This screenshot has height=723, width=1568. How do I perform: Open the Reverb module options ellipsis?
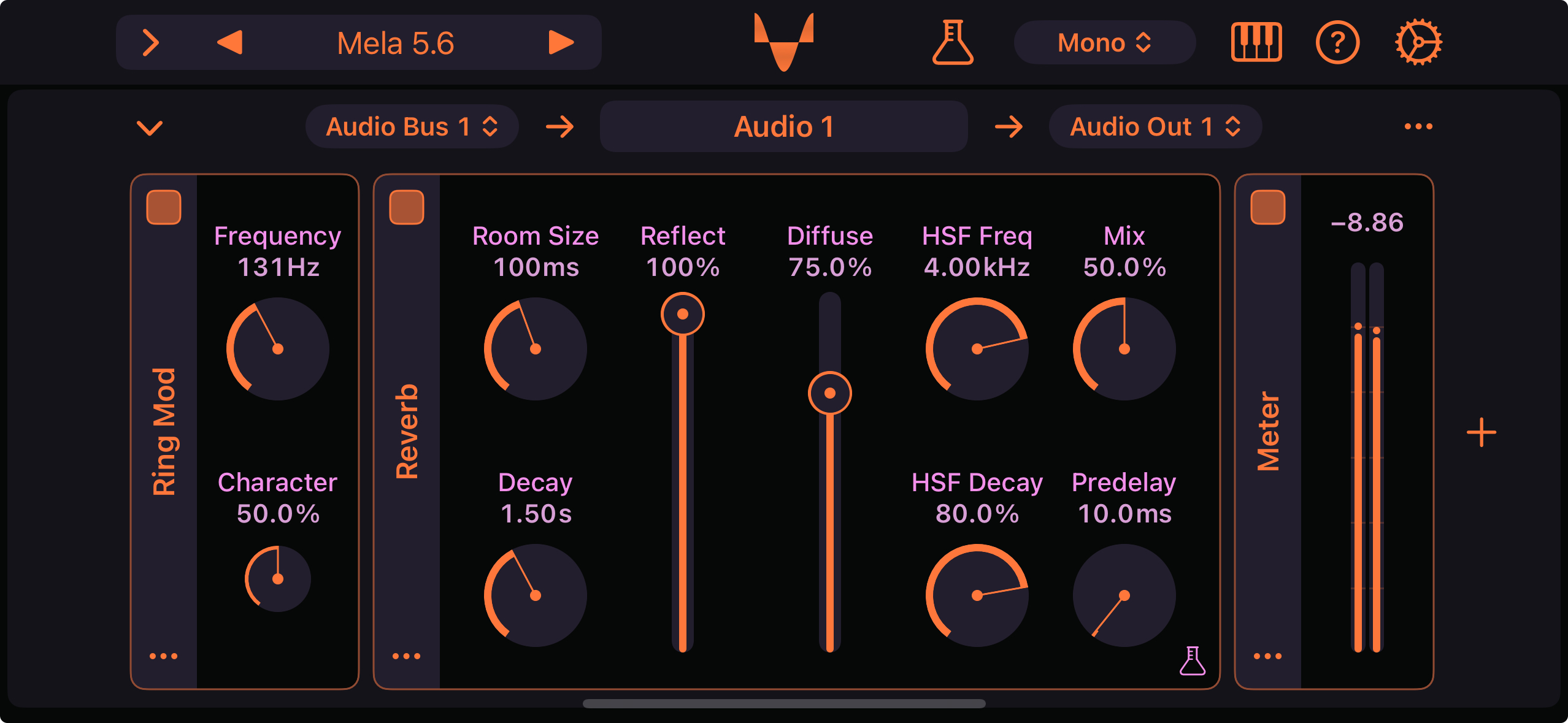(407, 656)
